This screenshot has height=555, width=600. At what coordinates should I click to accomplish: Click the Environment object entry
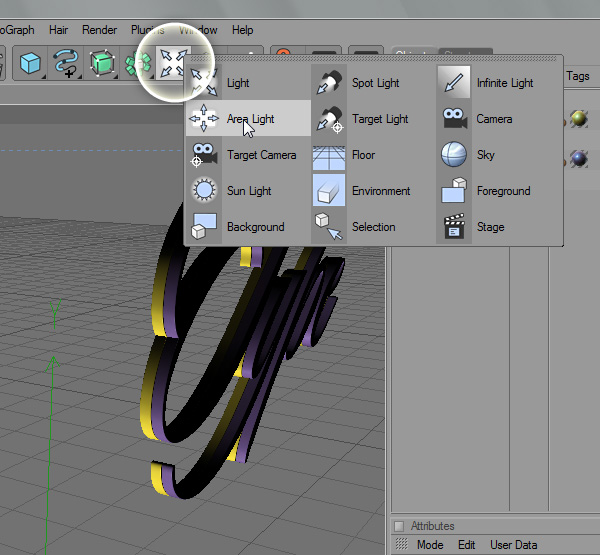(380, 191)
